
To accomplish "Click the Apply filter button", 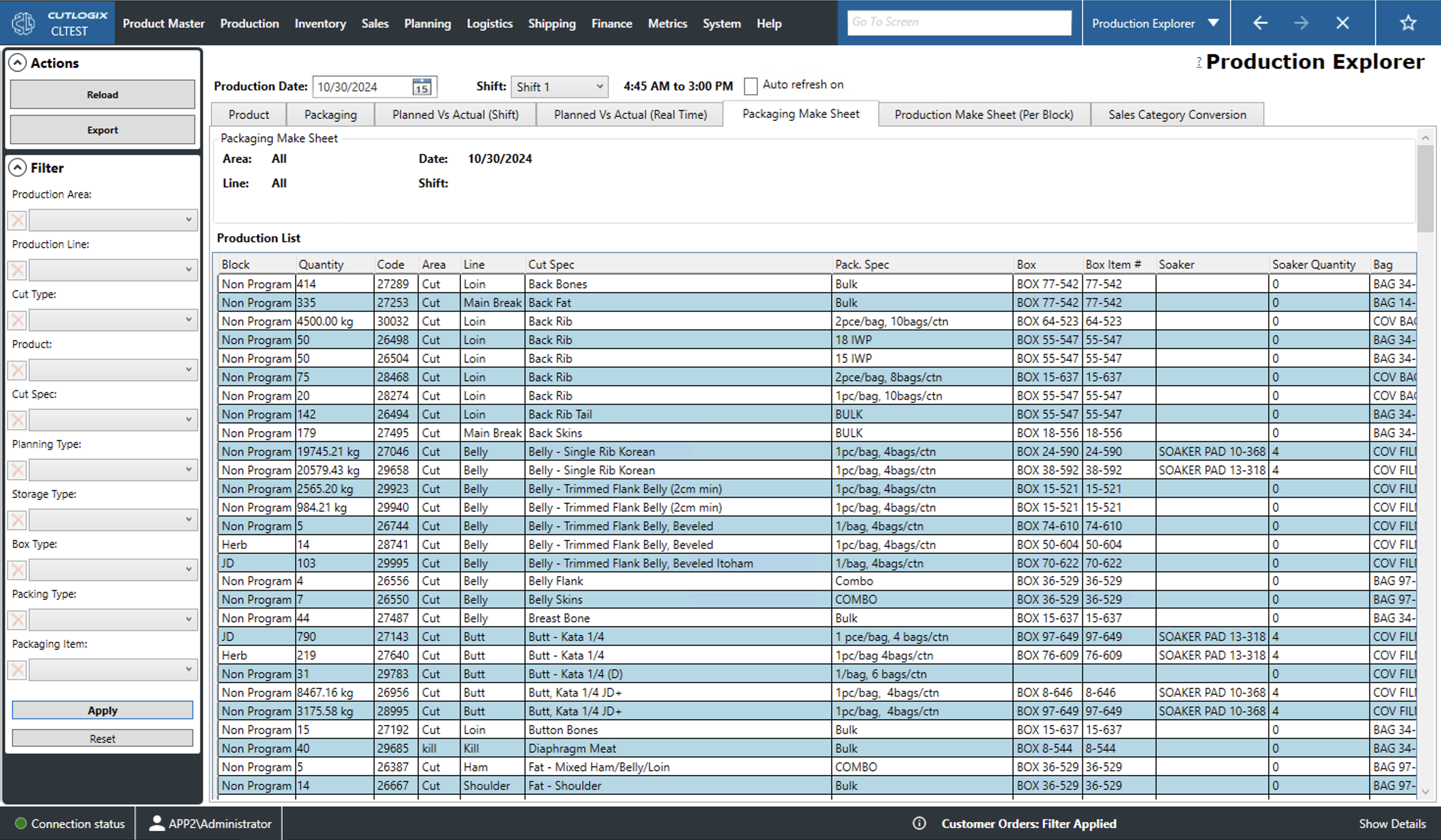I will pyautogui.click(x=102, y=710).
